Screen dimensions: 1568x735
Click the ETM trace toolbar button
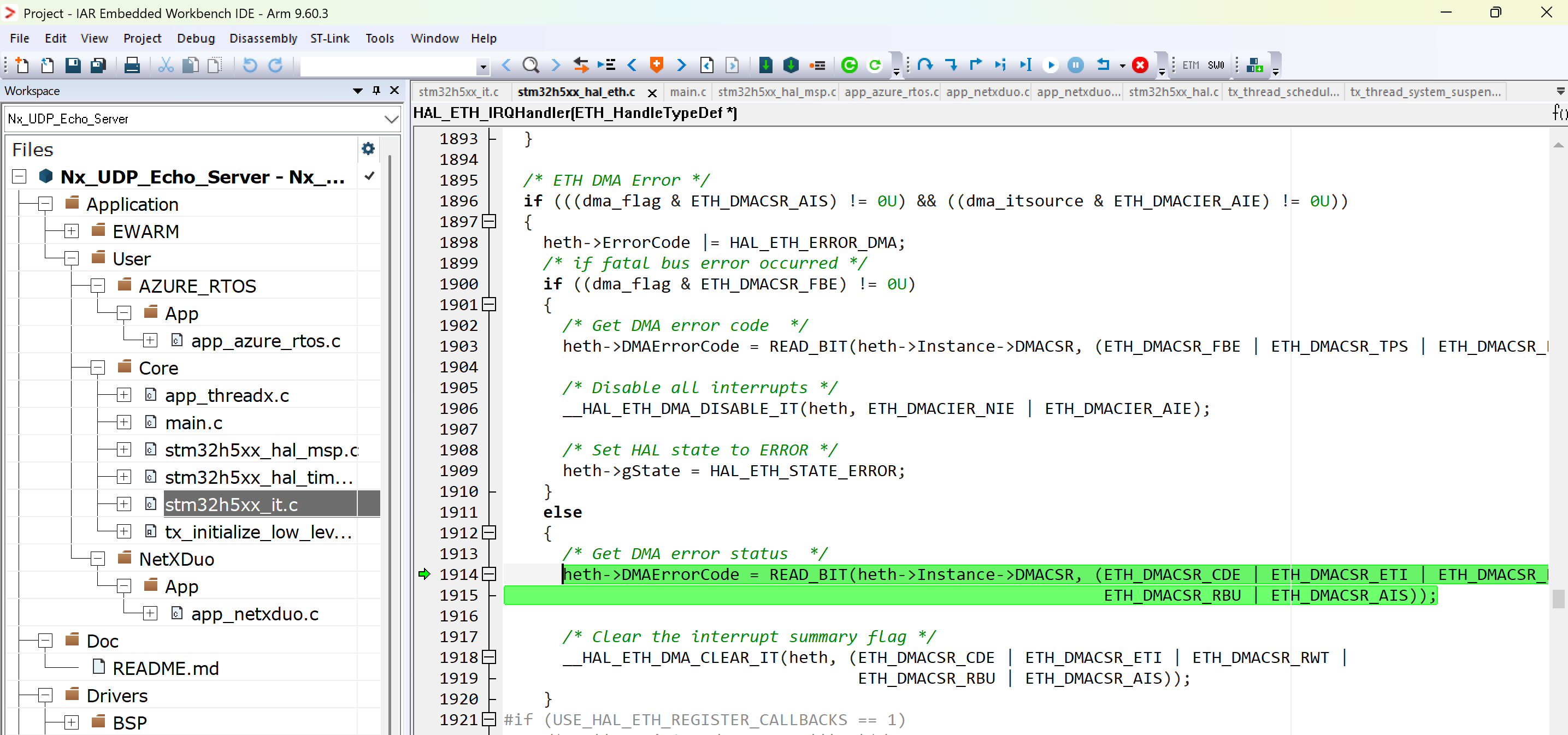(x=1190, y=64)
